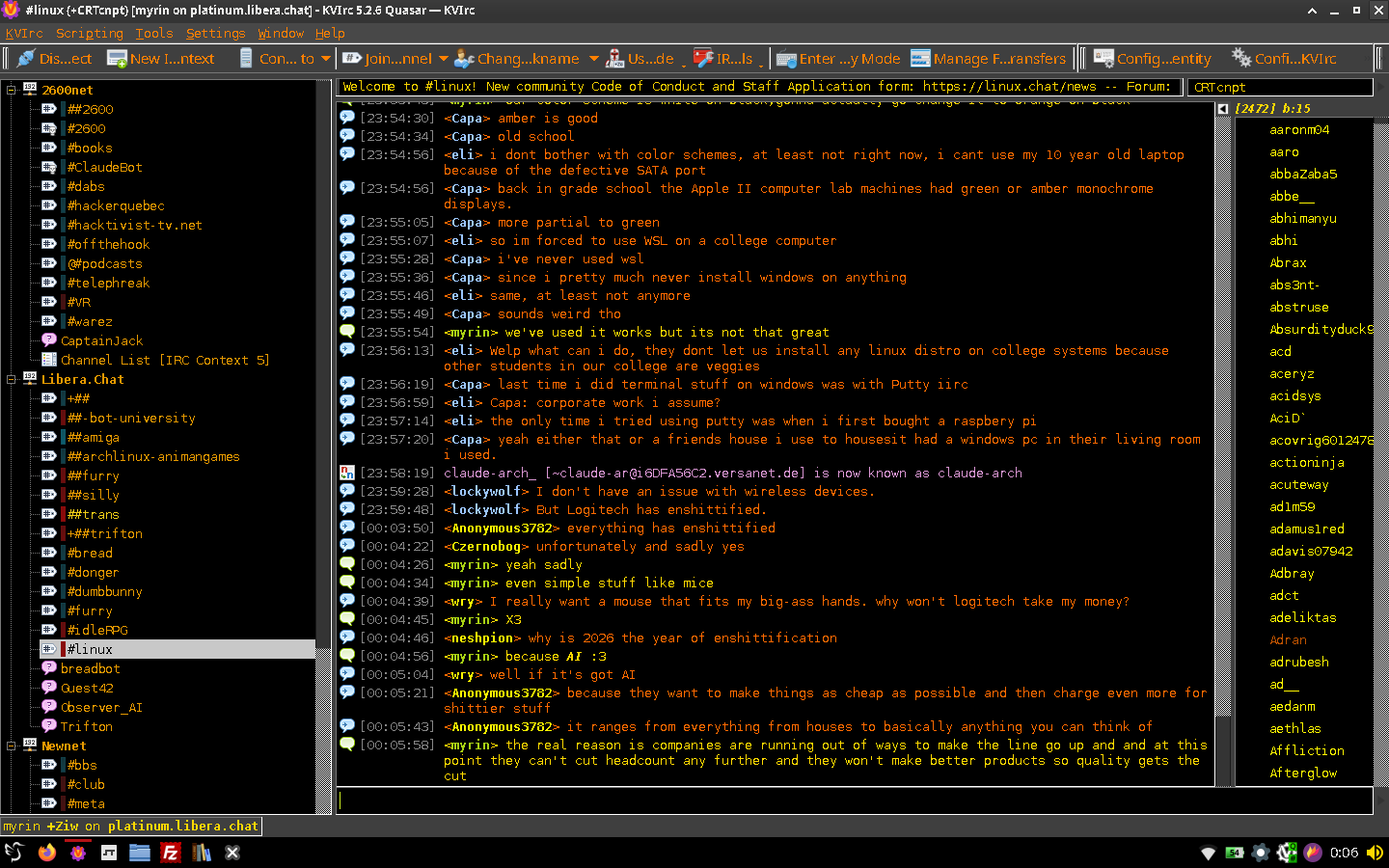
Task: Select the Observer_AI query
Action: coord(101,707)
